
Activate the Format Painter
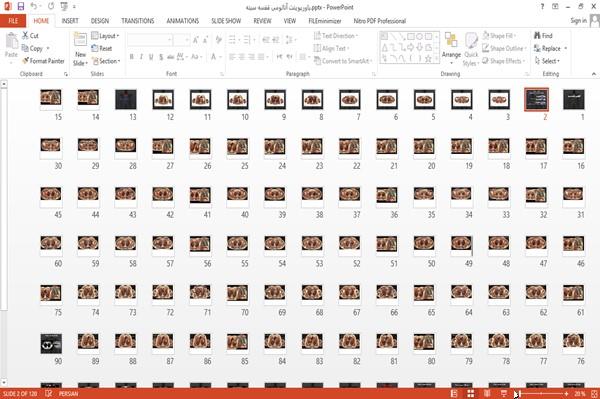pyautogui.click(x=43, y=61)
